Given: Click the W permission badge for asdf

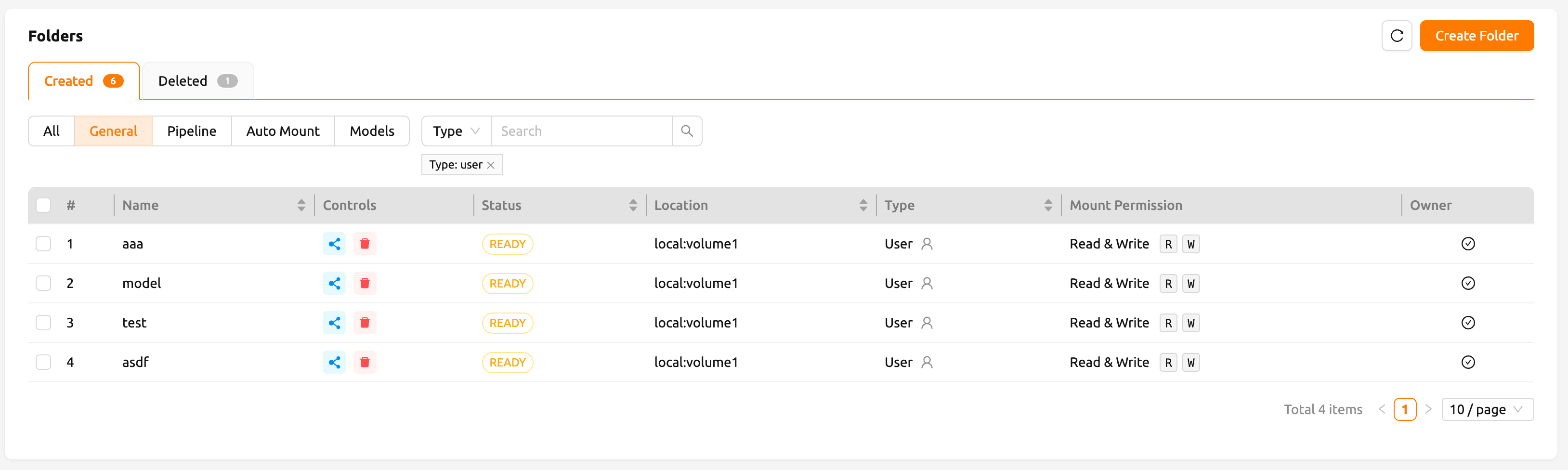Looking at the screenshot, I should pos(1190,363).
